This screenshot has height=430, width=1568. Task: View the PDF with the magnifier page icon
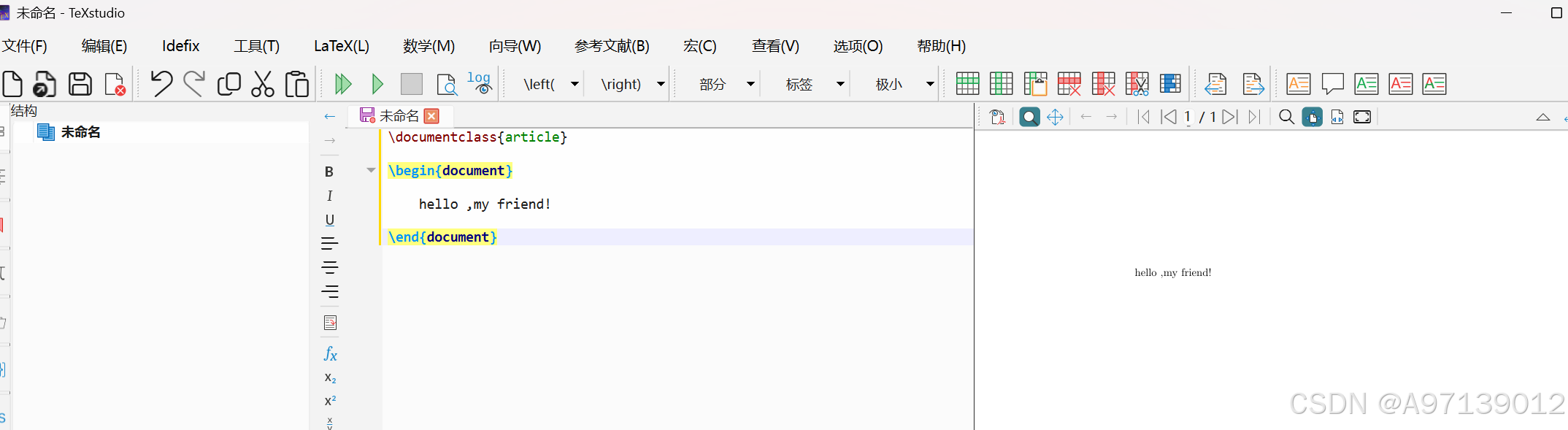[447, 85]
